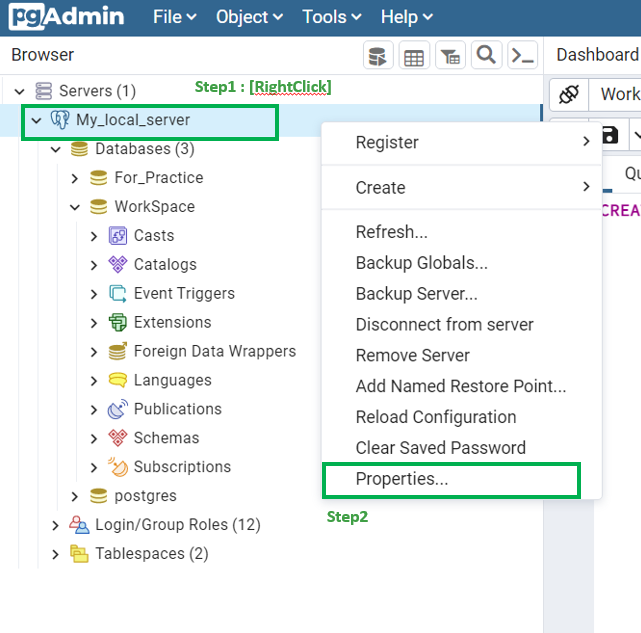Expand the Languages node
Viewport: 641px width, 633px height.
[x=94, y=381]
